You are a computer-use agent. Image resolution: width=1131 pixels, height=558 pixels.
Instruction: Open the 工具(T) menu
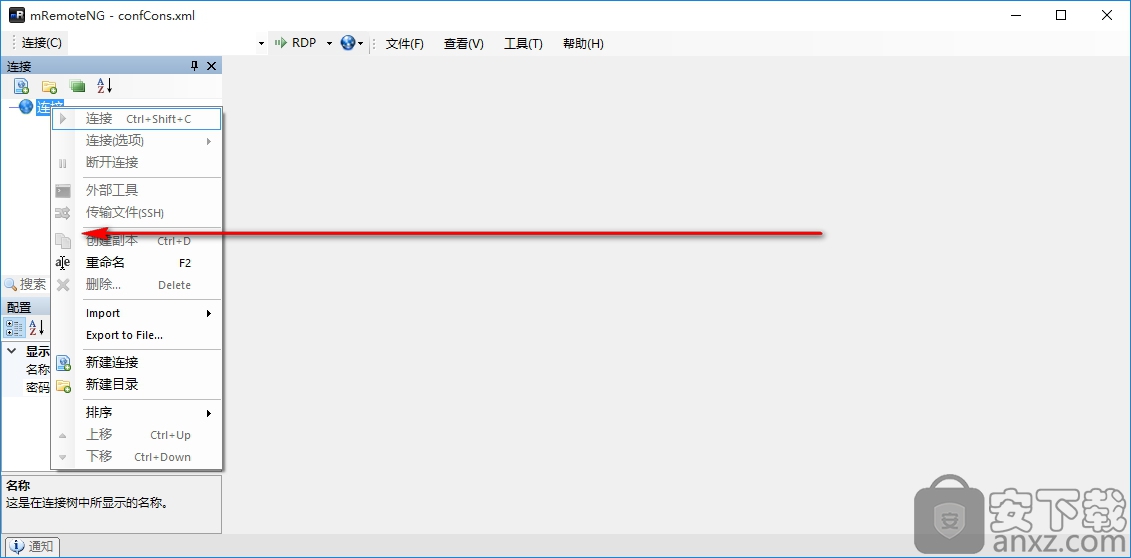coord(523,44)
